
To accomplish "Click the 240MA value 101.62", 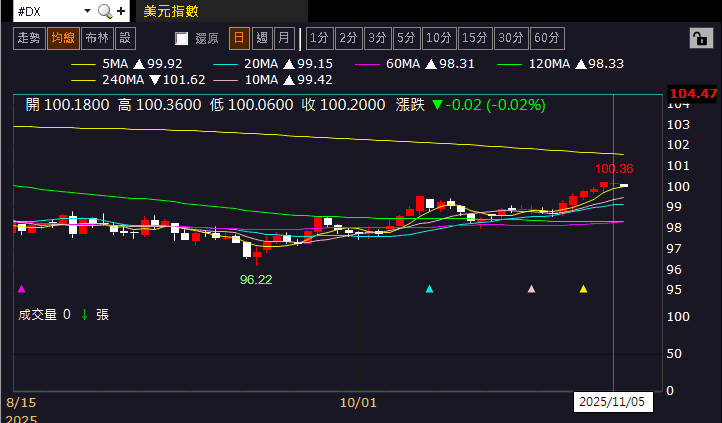I will (x=184, y=80).
